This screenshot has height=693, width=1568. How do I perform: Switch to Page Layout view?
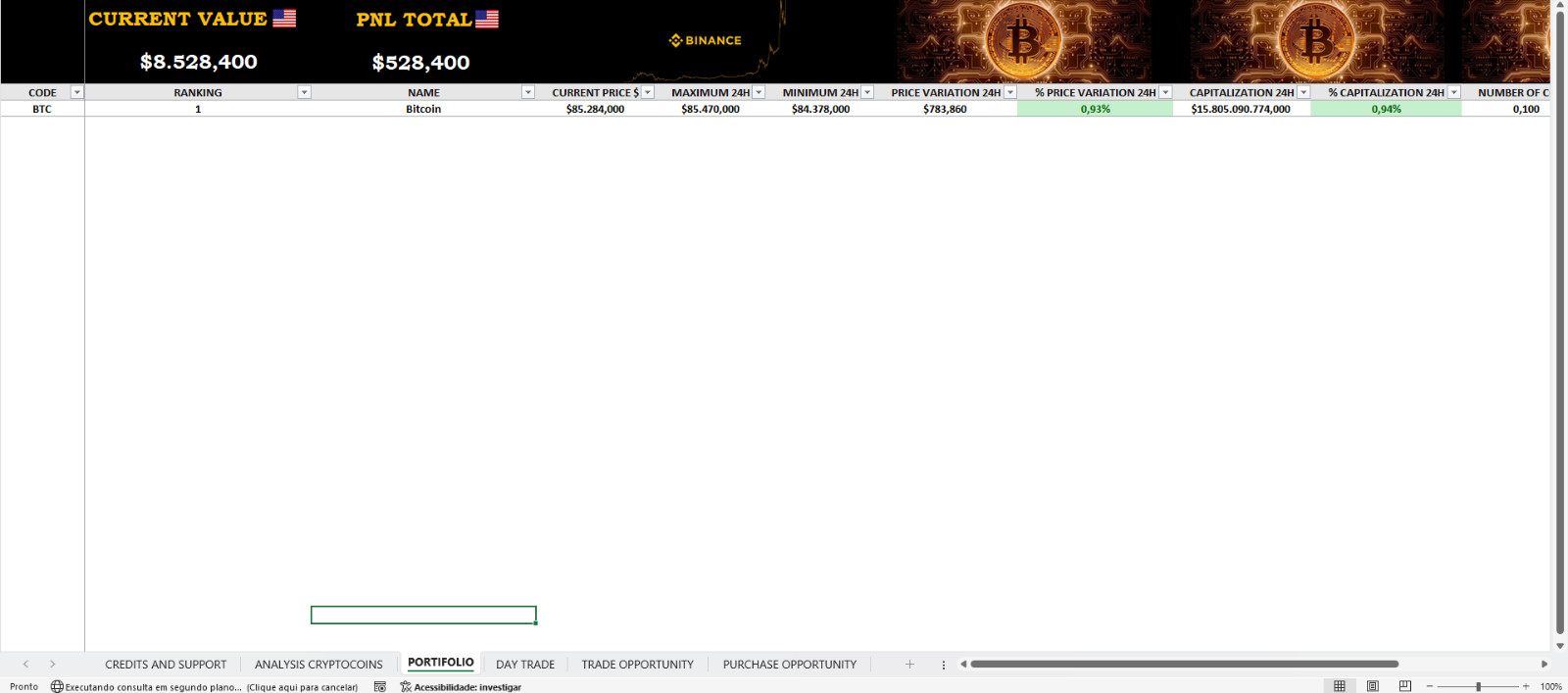[1373, 686]
